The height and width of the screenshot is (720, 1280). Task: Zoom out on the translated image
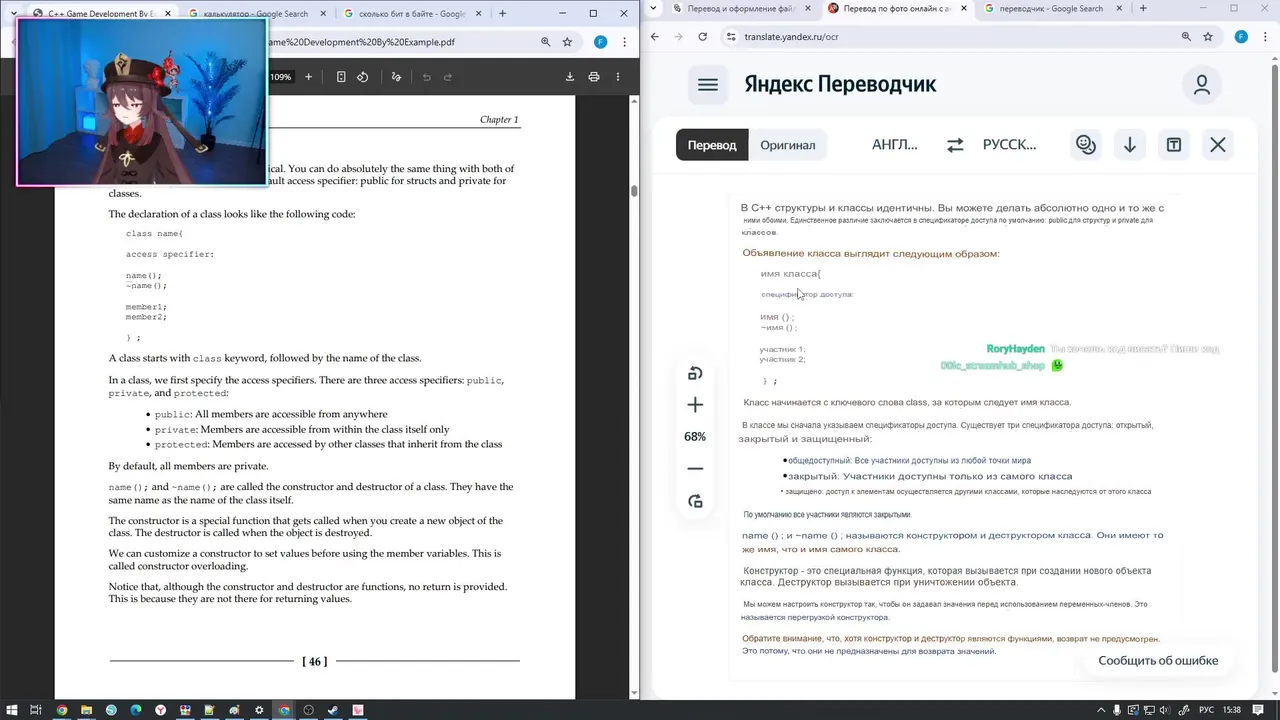(x=695, y=469)
